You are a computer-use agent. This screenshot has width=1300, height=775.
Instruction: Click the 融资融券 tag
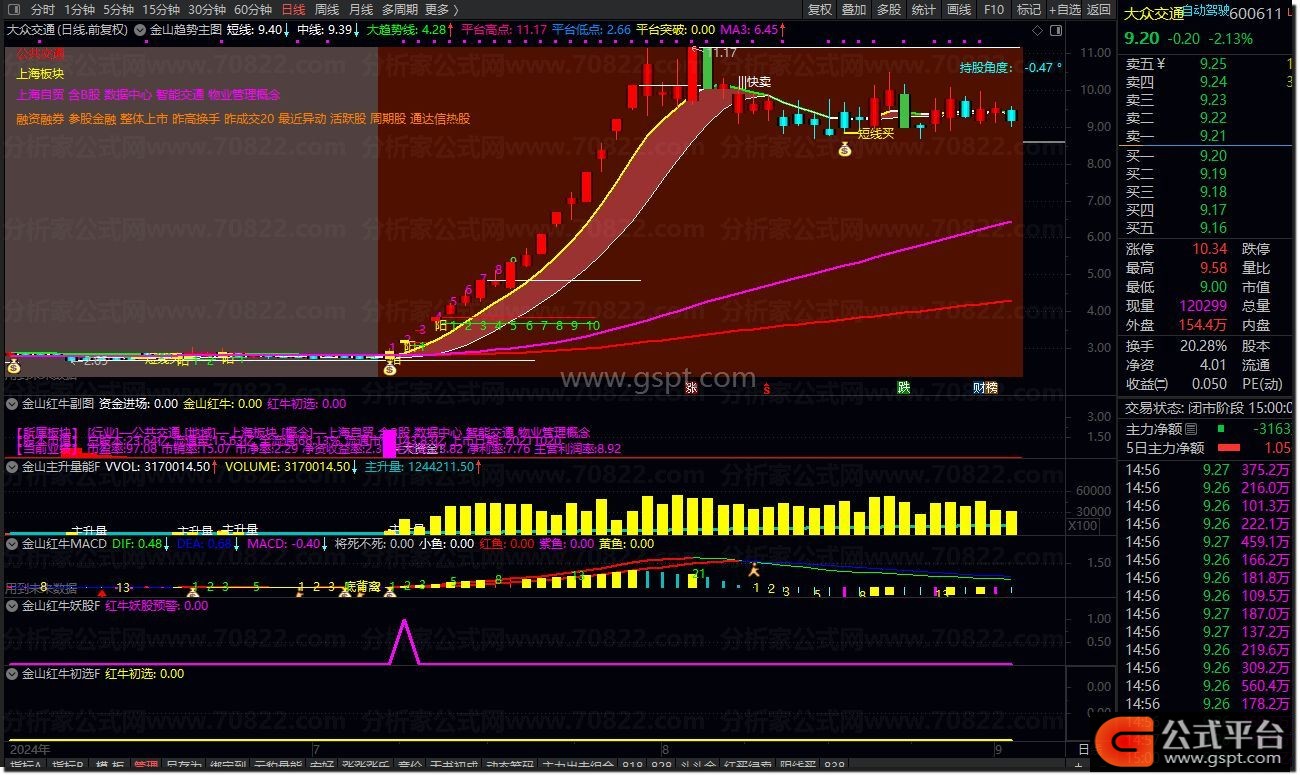pyautogui.click(x=40, y=118)
